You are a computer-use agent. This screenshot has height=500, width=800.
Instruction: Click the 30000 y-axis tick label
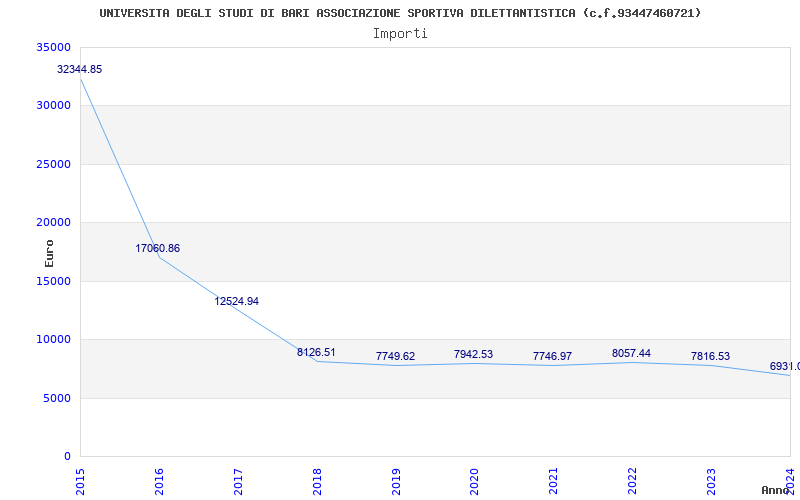coord(53,106)
